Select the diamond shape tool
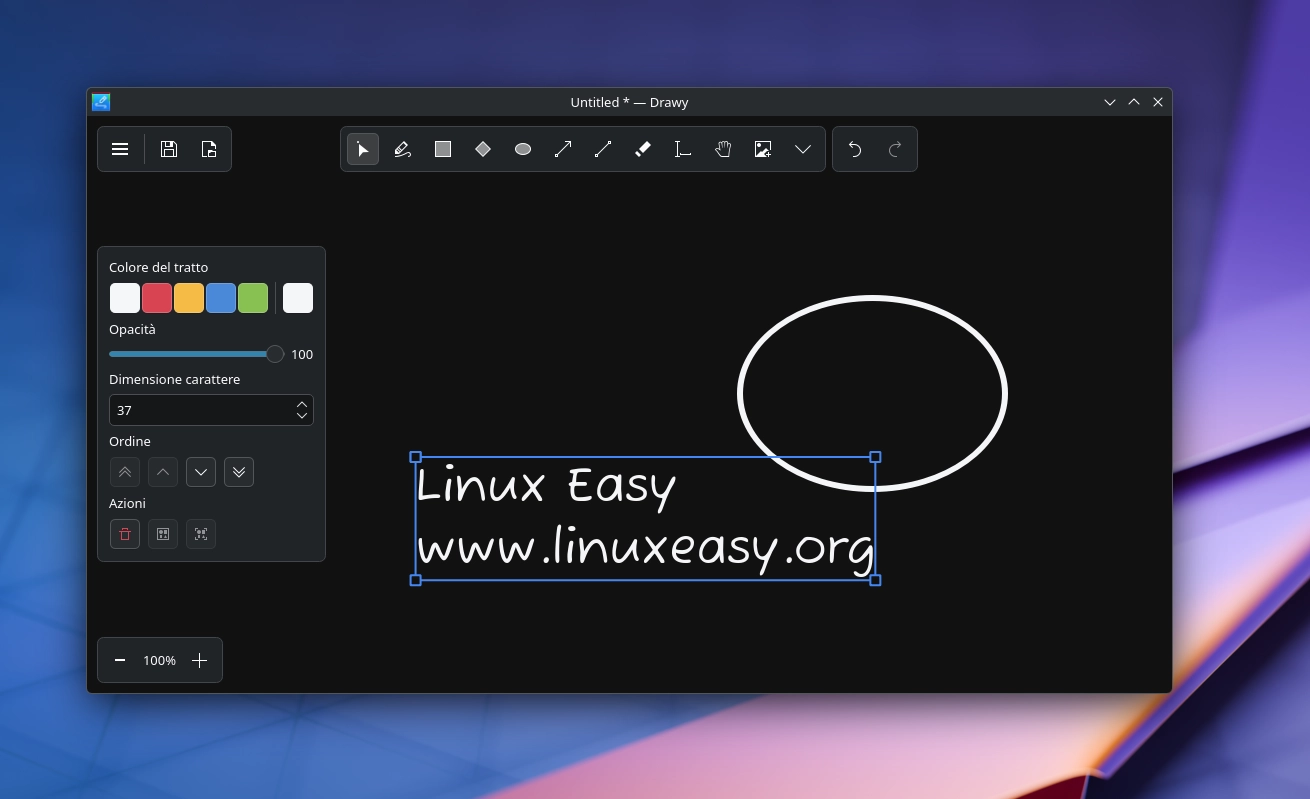Image resolution: width=1310 pixels, height=799 pixels. click(483, 149)
